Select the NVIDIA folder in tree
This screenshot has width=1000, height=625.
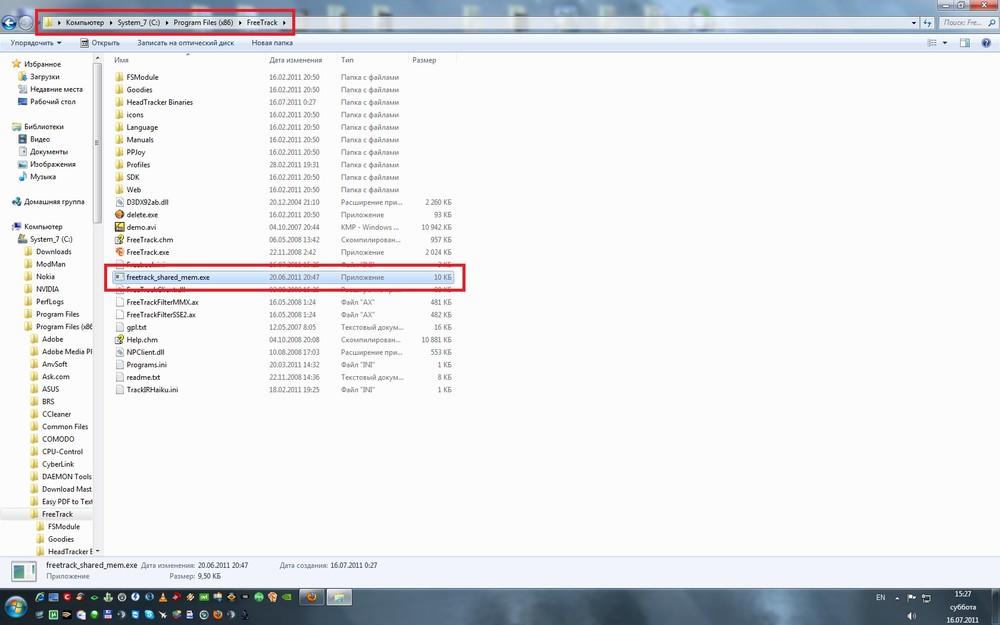pyautogui.click(x=47, y=289)
